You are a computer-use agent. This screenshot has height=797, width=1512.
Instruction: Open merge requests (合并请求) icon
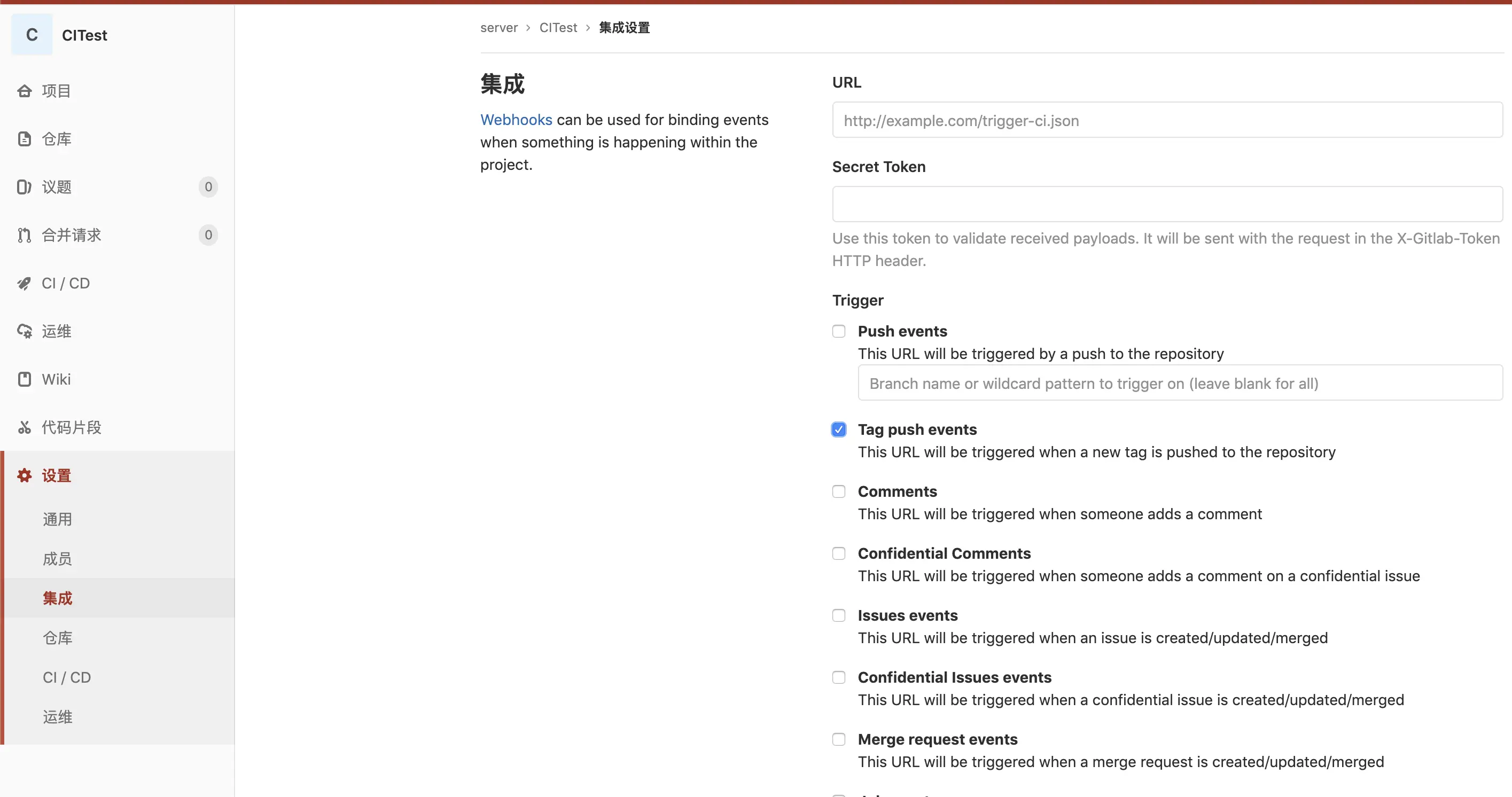(x=24, y=236)
